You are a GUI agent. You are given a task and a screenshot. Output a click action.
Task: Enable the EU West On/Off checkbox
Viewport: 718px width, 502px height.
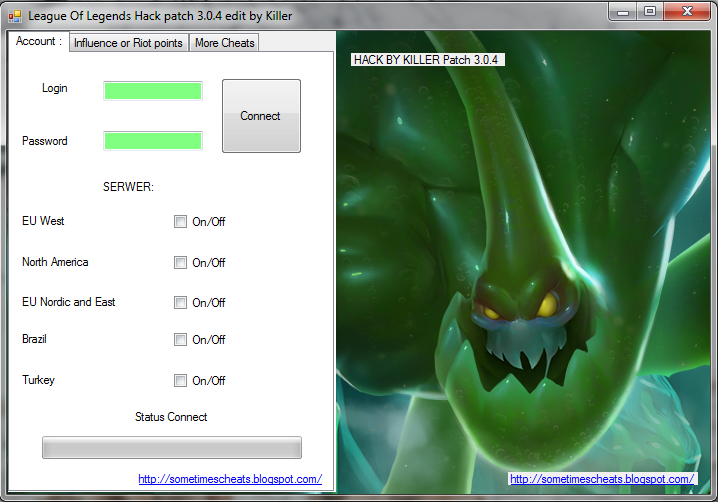[180, 222]
